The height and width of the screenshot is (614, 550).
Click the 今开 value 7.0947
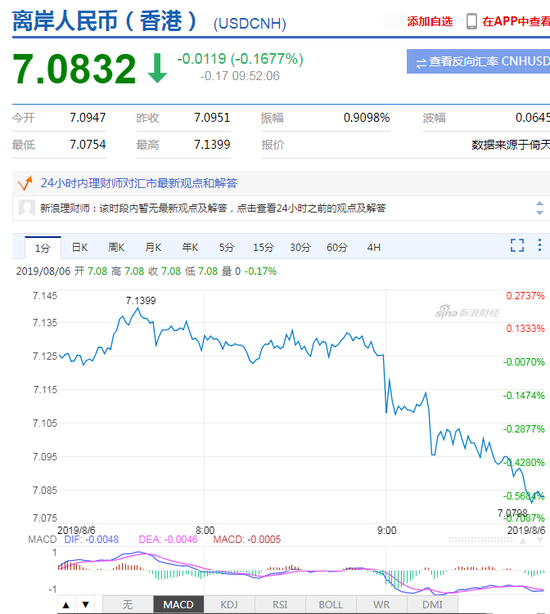88,117
